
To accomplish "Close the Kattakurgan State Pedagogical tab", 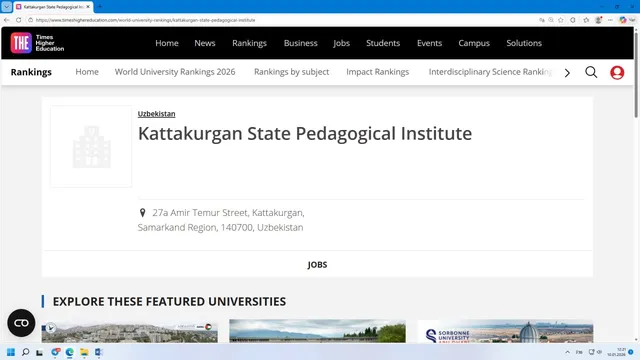I will click(x=88, y=7).
